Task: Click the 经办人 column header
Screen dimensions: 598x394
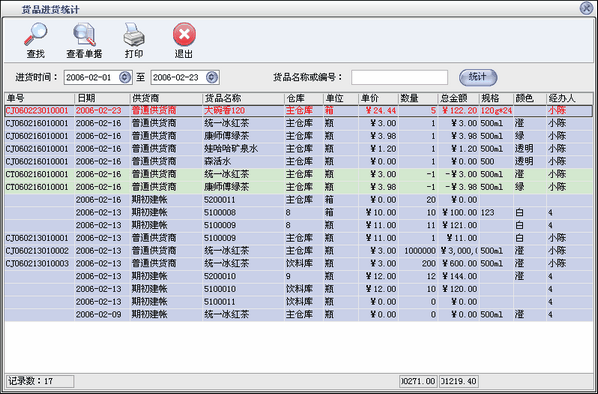Action: click(569, 98)
